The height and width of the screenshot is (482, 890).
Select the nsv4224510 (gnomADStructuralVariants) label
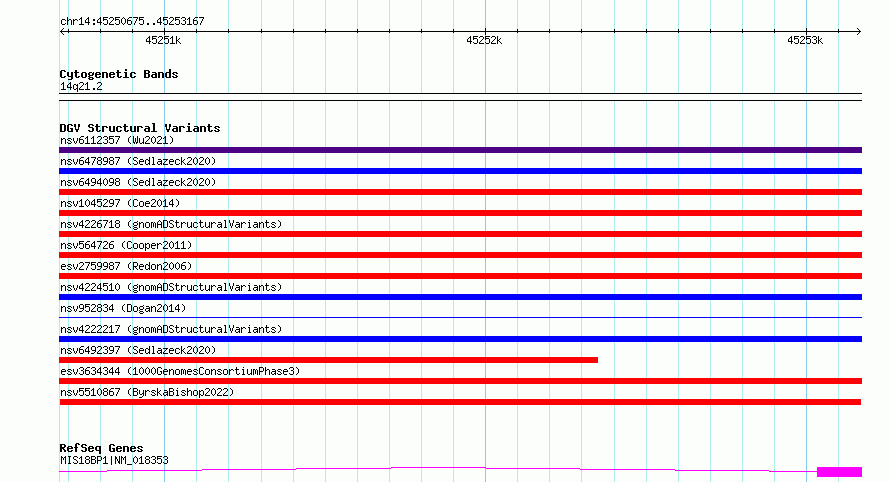[171, 287]
